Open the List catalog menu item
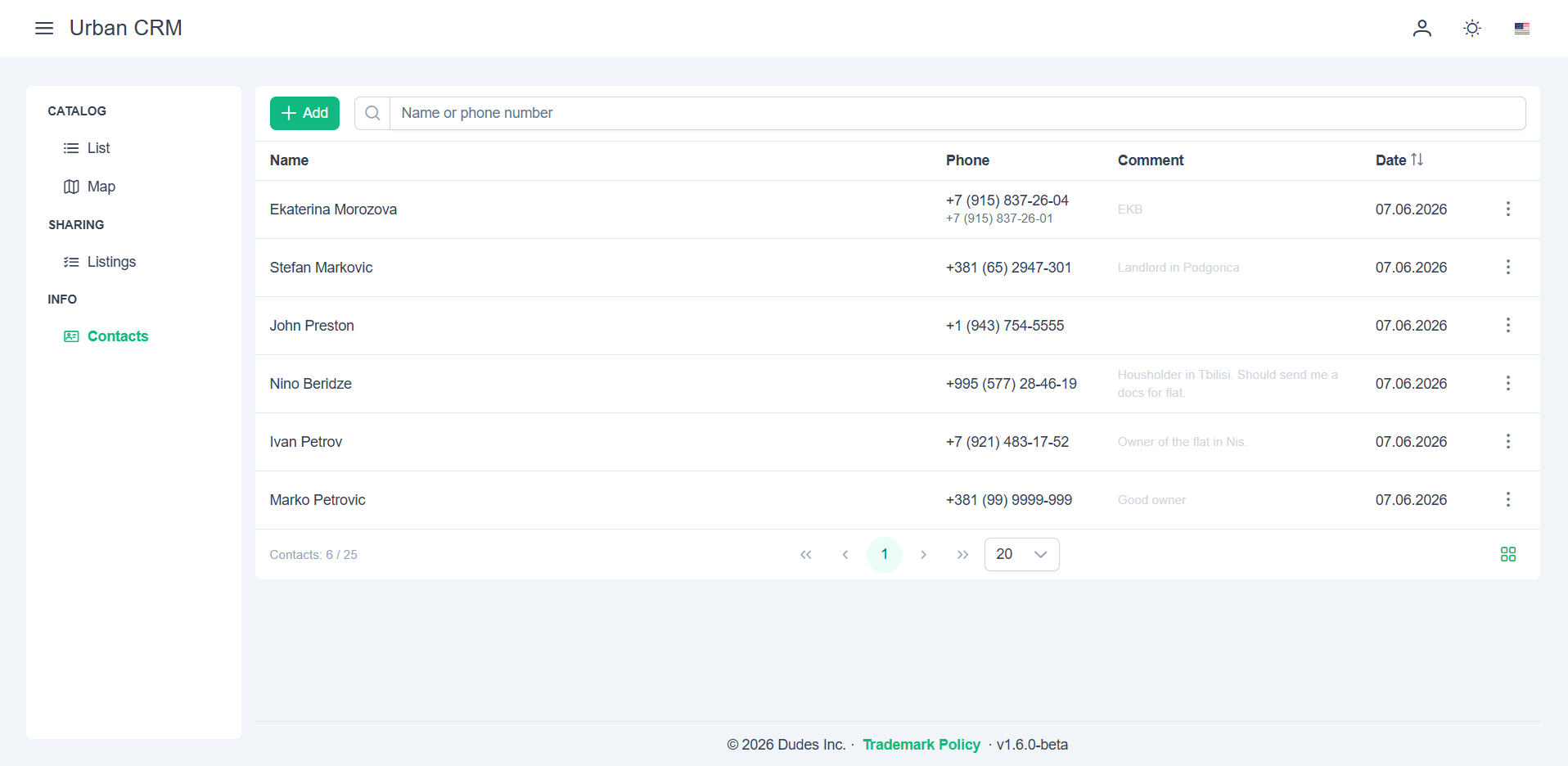 pyautogui.click(x=98, y=148)
